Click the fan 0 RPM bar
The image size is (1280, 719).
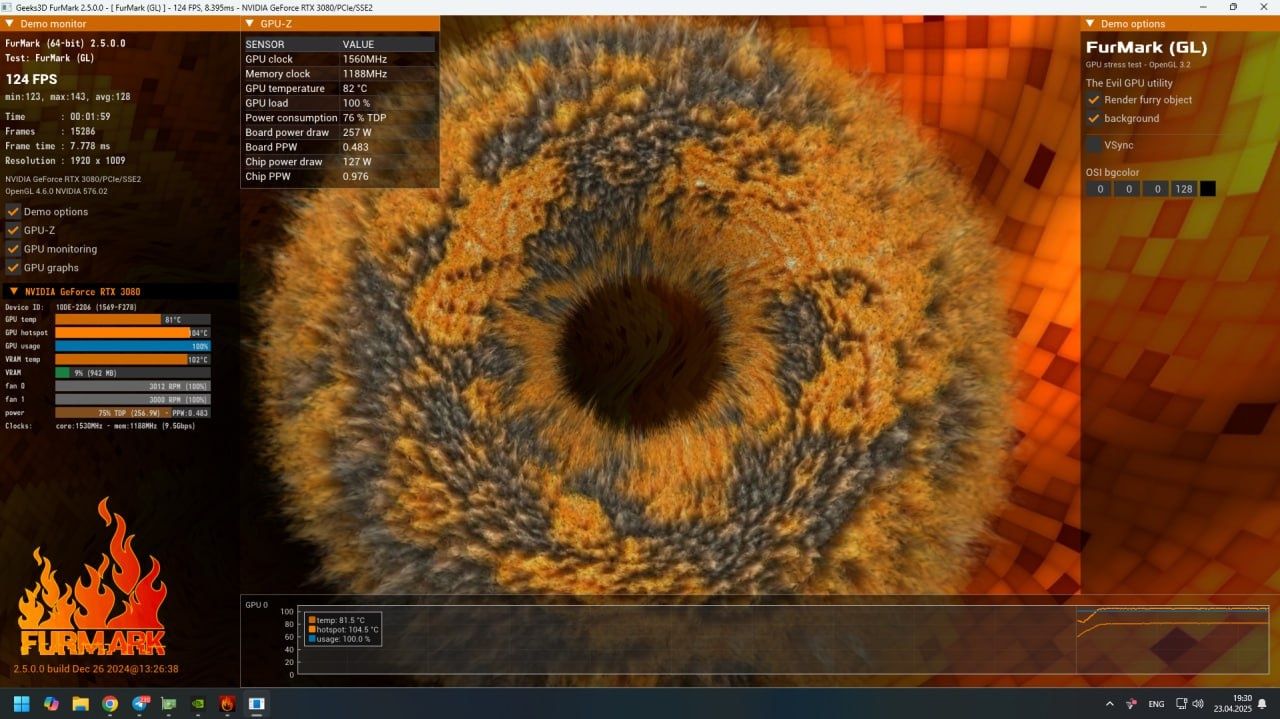(x=132, y=386)
